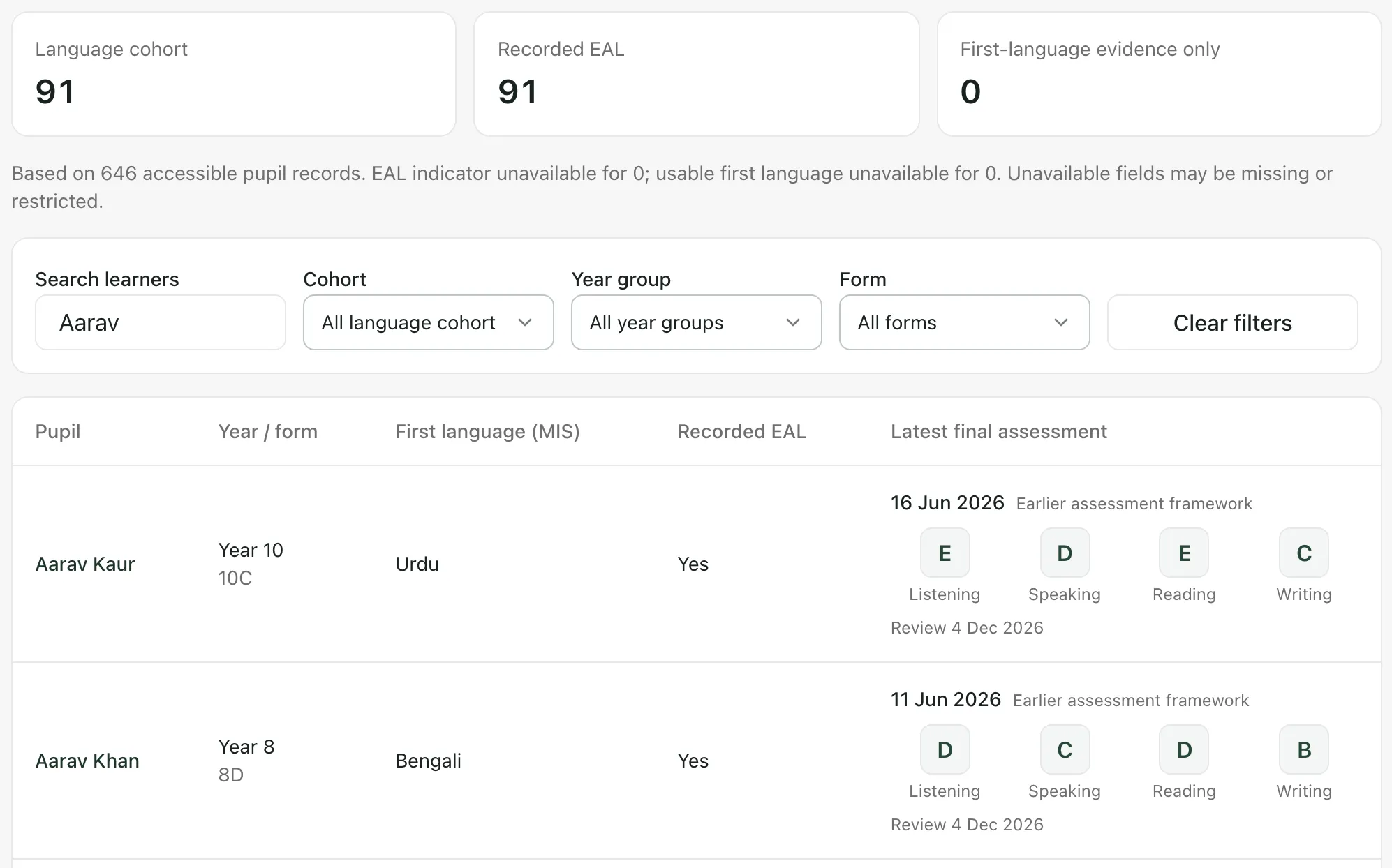This screenshot has width=1392, height=868.
Task: Click the First-language evidence only count 0
Action: (970, 92)
